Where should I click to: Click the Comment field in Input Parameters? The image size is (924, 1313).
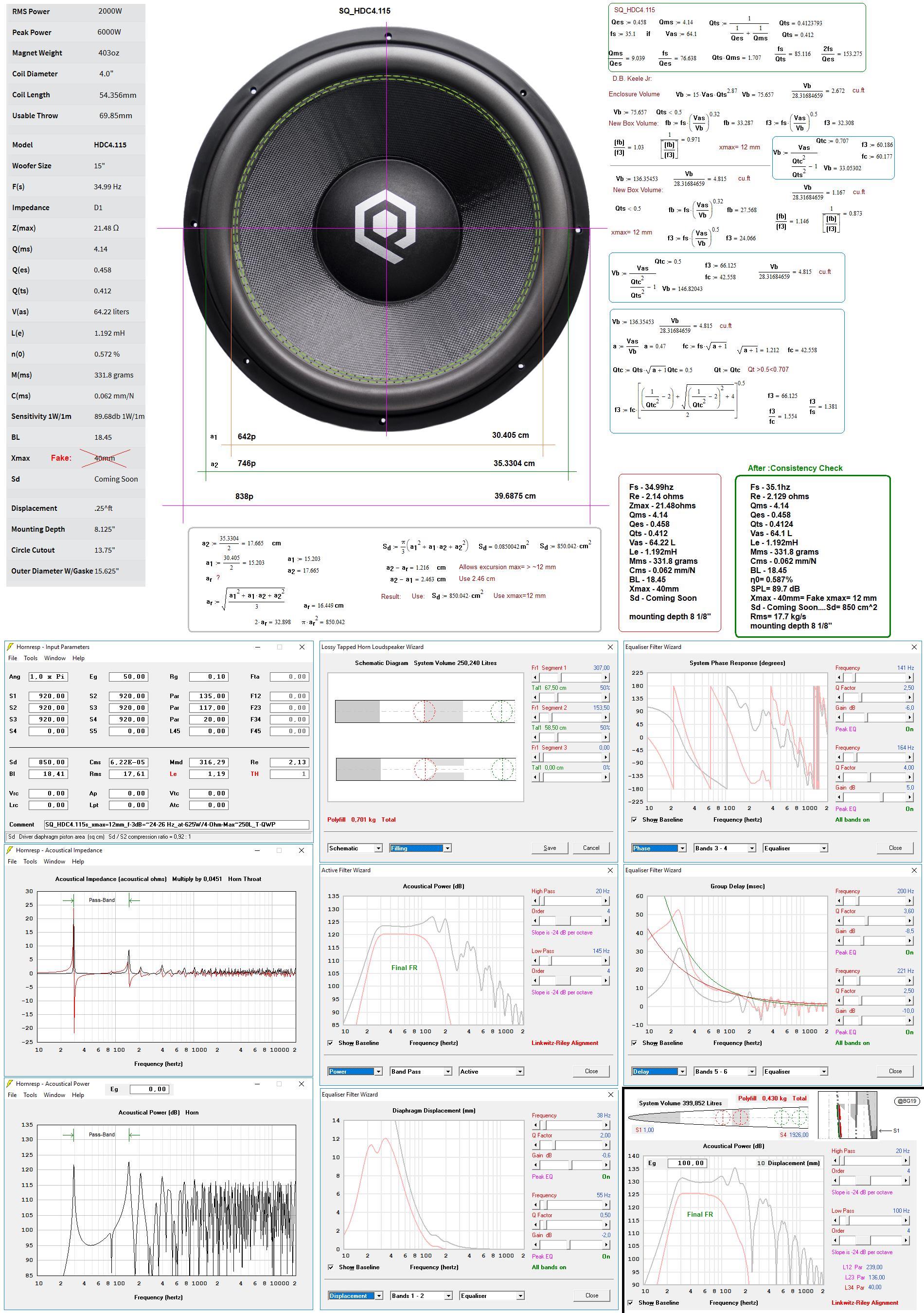[177, 824]
